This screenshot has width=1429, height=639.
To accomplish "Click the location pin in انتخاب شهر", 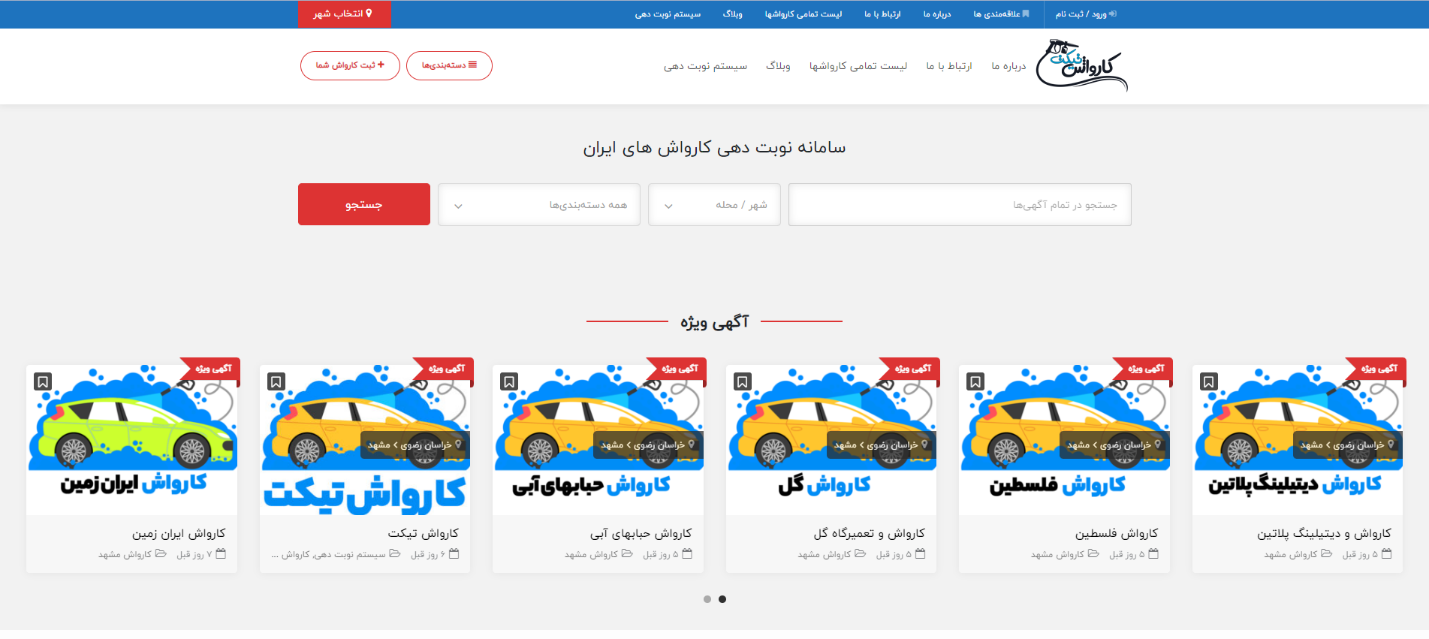I will pos(368,14).
